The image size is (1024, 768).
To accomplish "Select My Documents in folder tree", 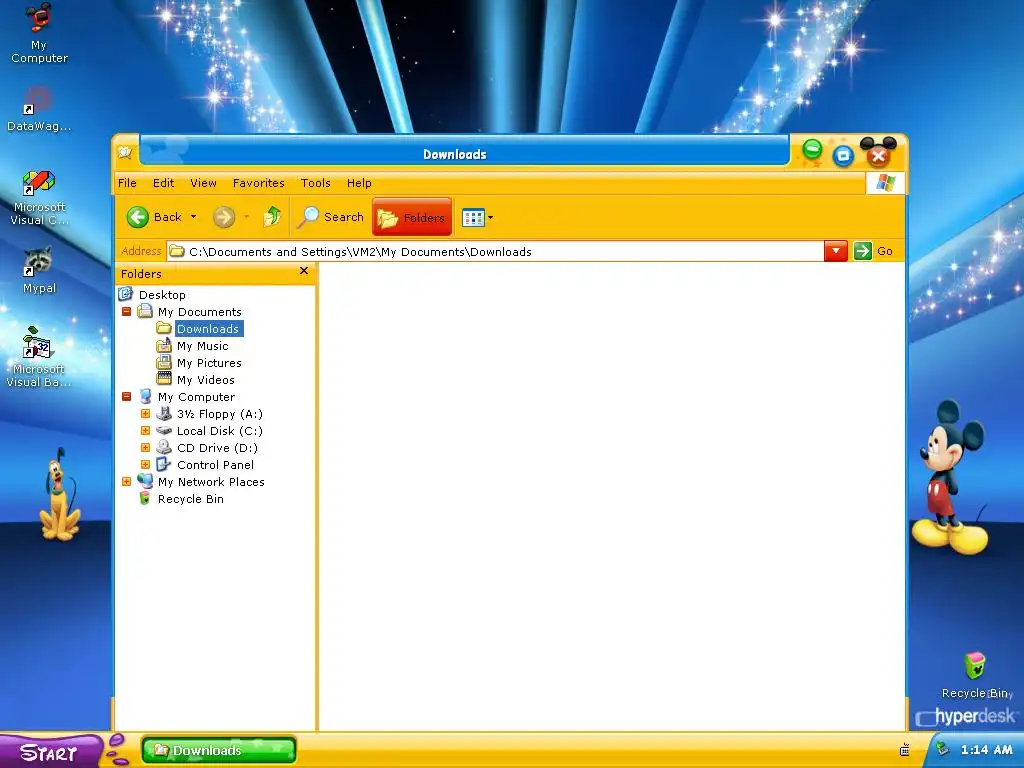I will [x=199, y=312].
